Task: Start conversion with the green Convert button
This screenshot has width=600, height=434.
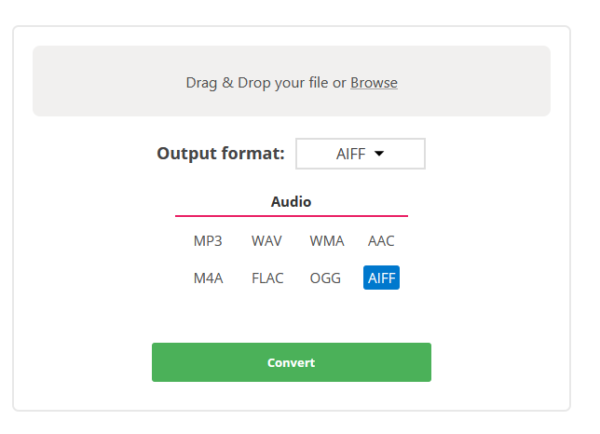Action: (x=292, y=362)
